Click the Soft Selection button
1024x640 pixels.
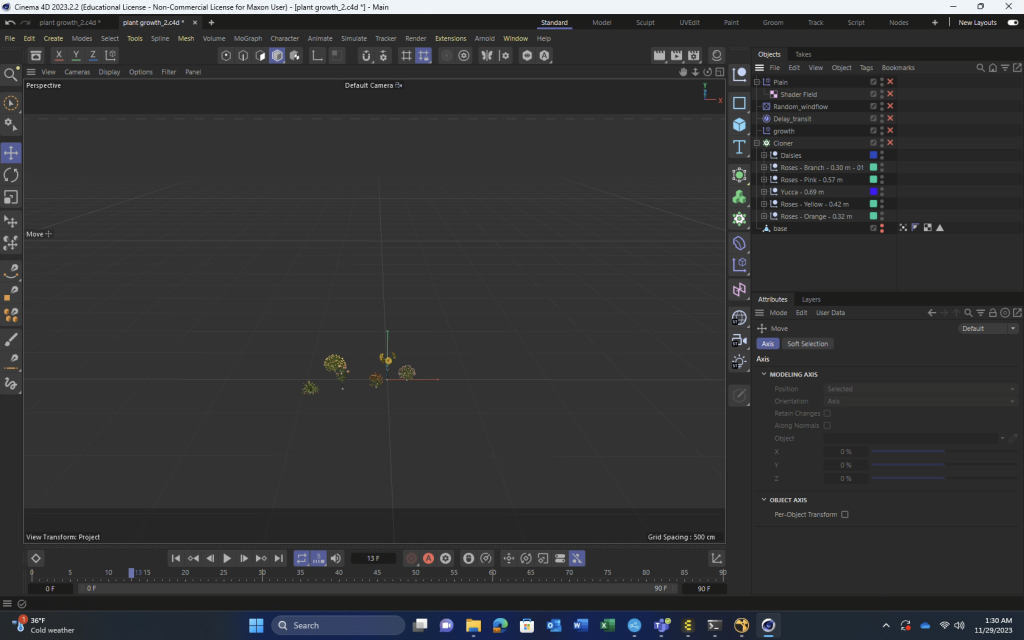tap(807, 344)
